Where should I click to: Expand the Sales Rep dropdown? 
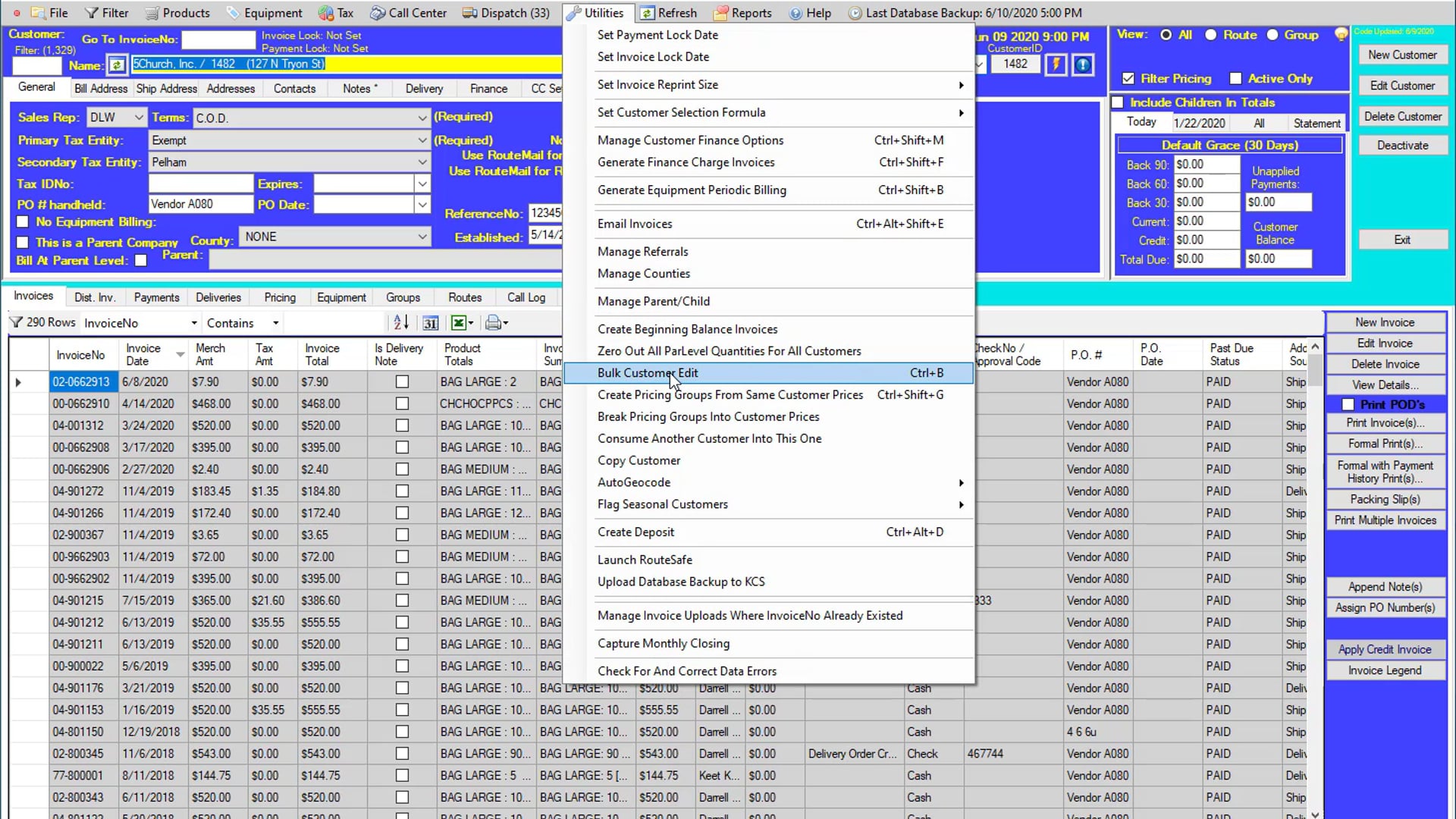pyautogui.click(x=138, y=118)
